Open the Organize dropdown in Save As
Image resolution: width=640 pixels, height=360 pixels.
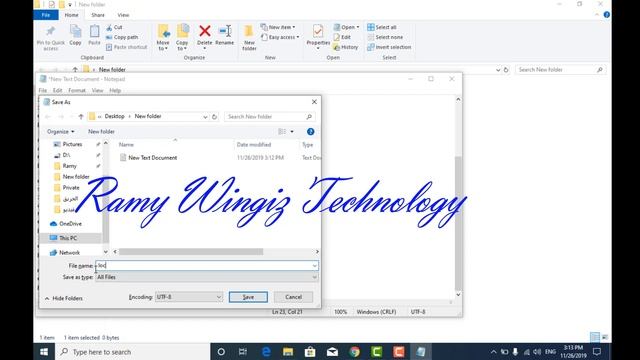pos(61,131)
